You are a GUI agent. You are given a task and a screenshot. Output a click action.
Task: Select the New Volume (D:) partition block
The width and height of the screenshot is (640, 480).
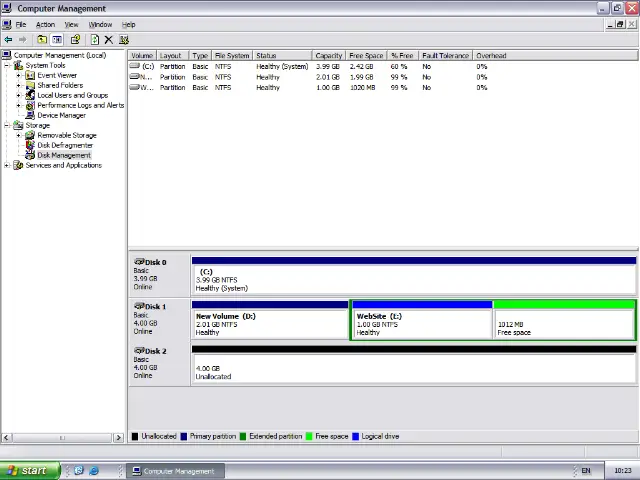(x=270, y=320)
